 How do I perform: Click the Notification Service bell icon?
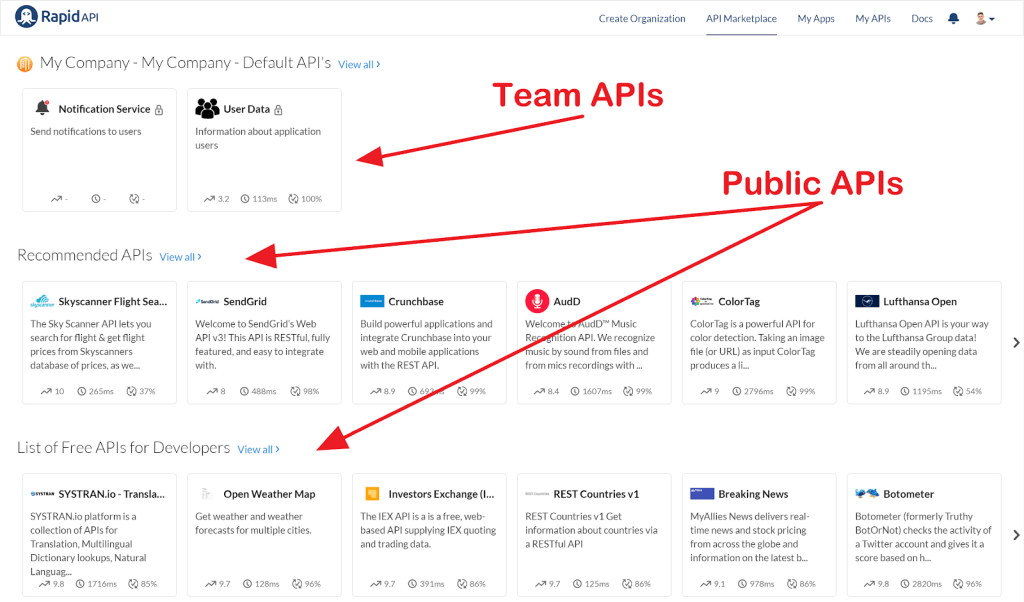[x=42, y=108]
